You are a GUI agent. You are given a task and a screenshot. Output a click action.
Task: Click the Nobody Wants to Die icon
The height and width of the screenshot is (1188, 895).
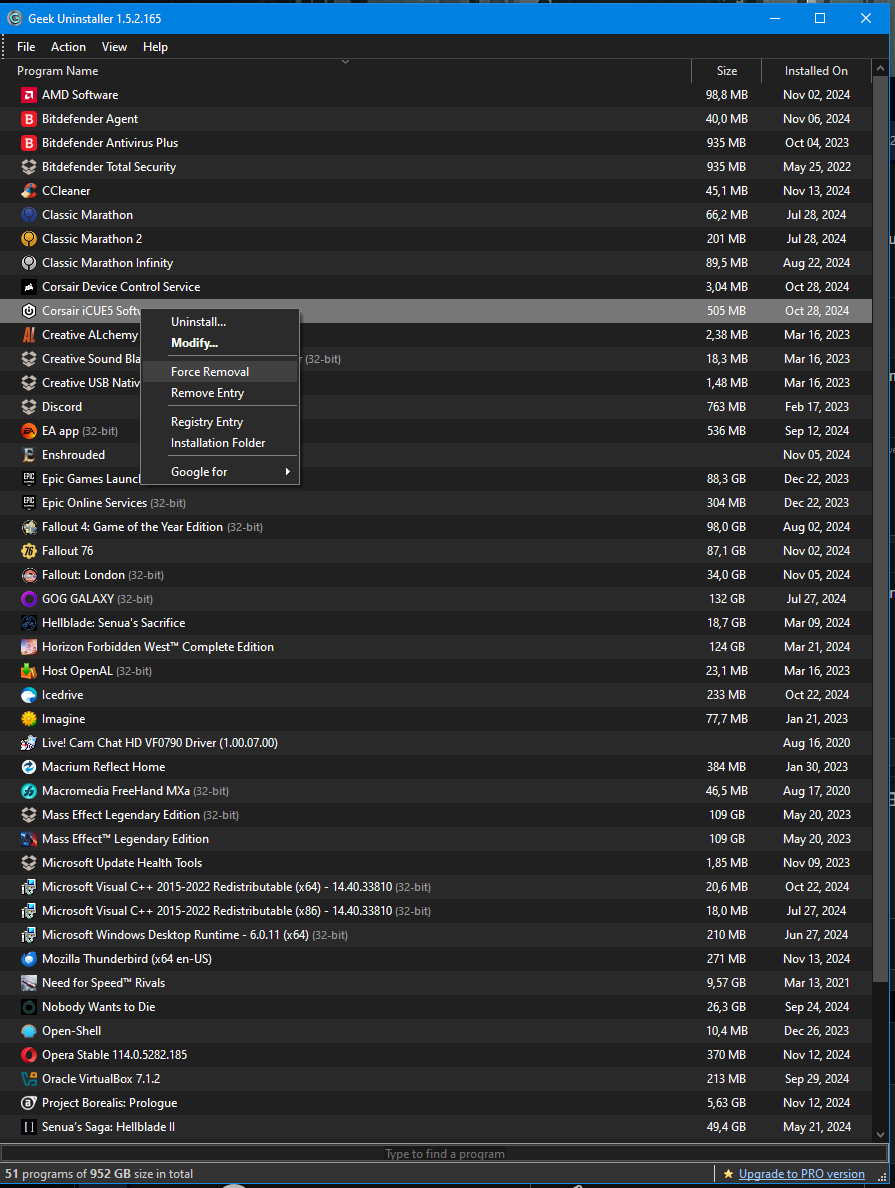point(29,1007)
